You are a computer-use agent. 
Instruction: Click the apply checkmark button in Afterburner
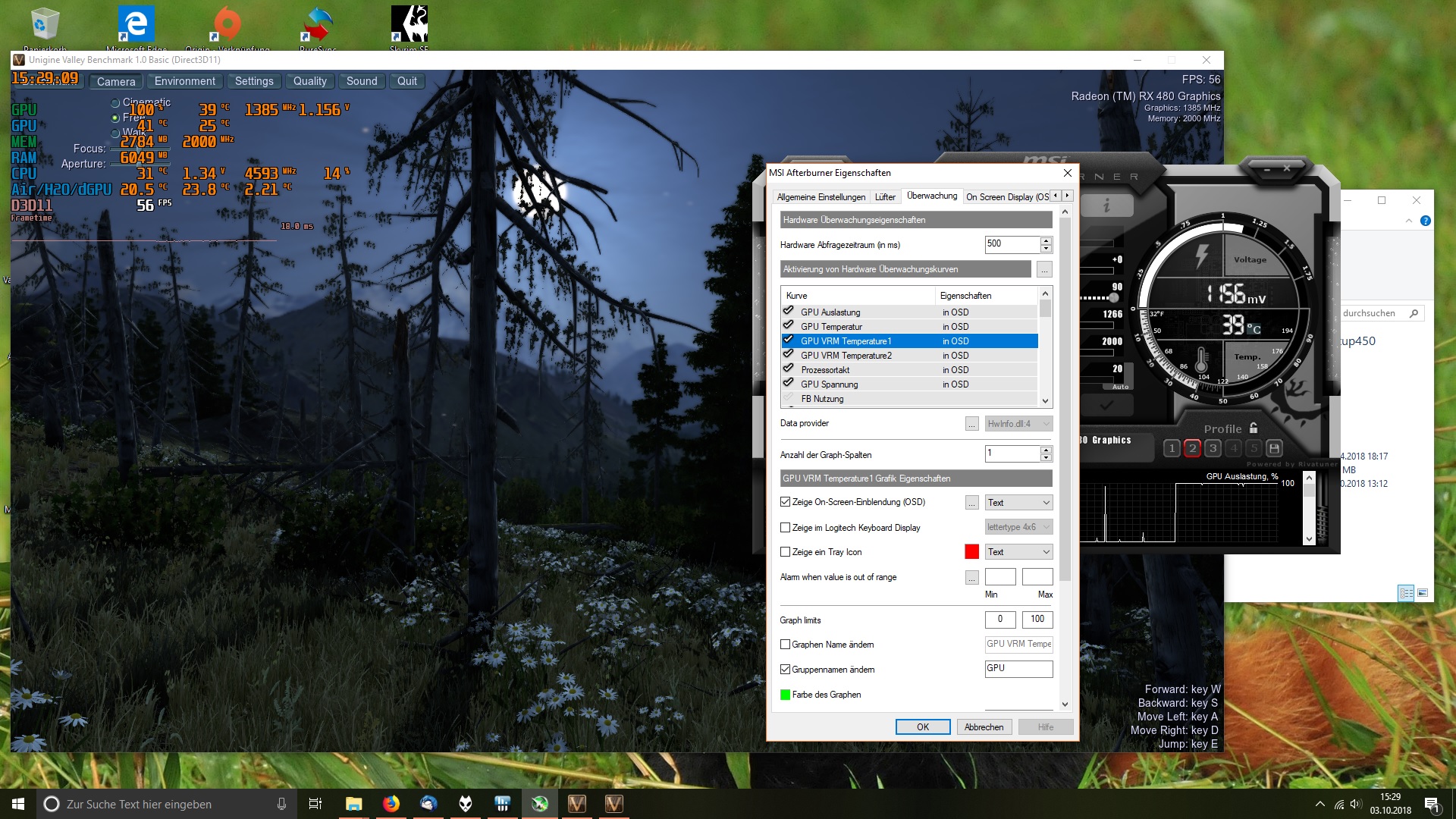pos(1106,405)
